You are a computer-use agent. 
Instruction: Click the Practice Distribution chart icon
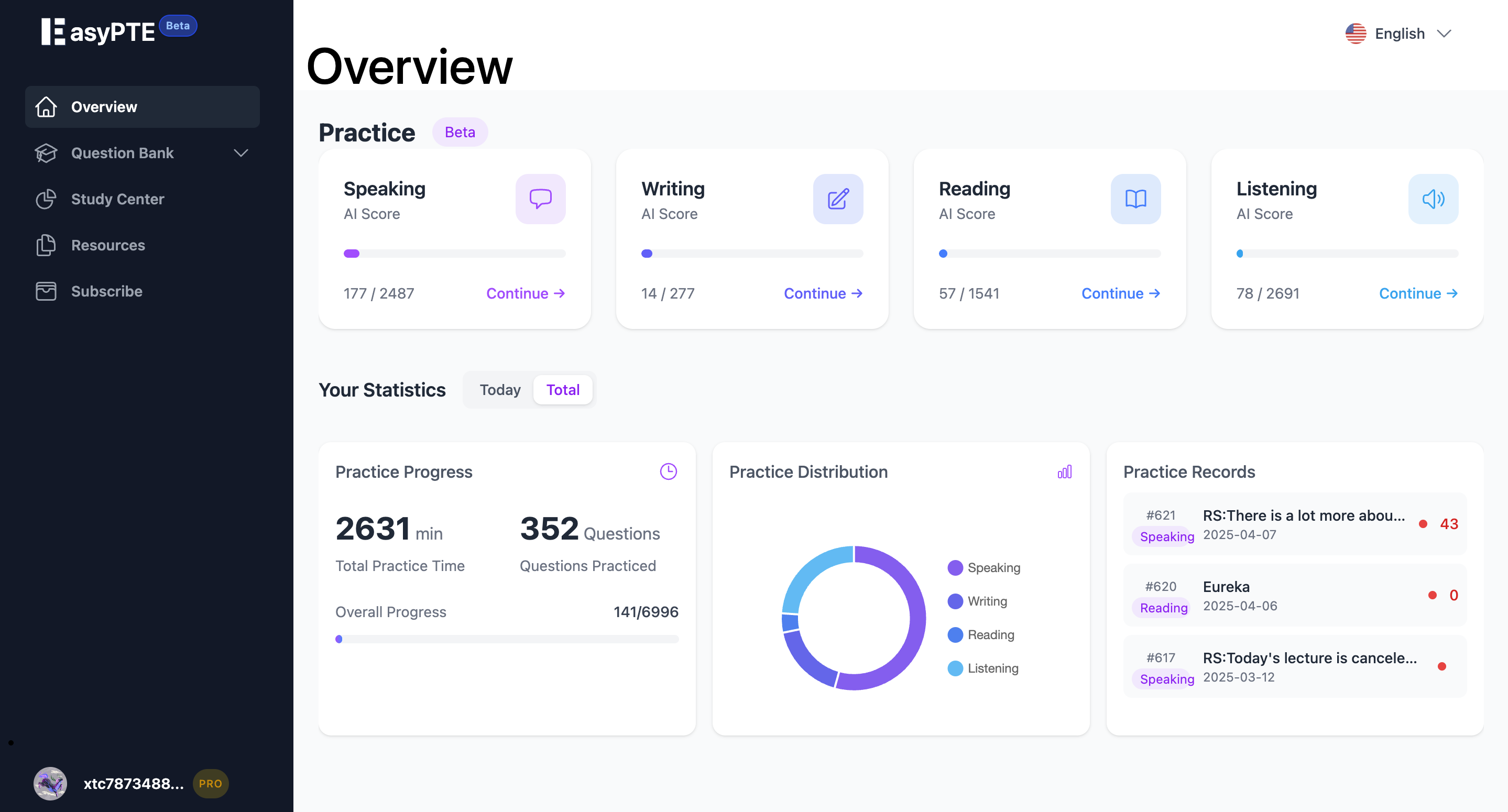(1065, 471)
